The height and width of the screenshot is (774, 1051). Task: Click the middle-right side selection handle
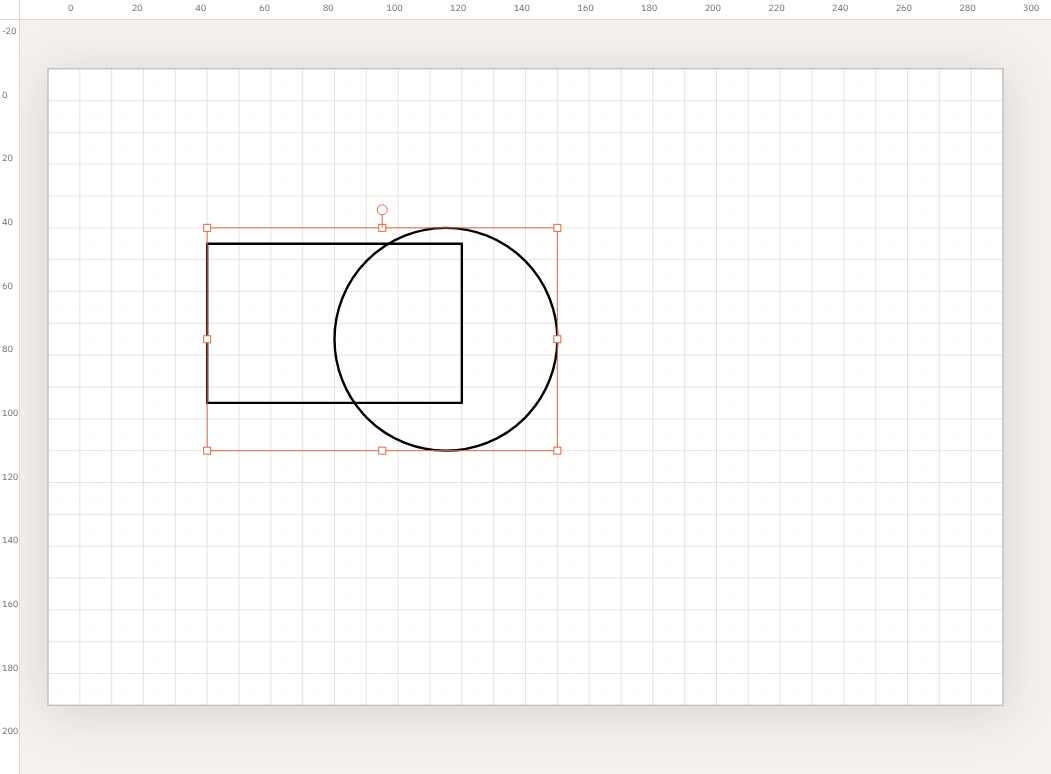click(x=557, y=339)
